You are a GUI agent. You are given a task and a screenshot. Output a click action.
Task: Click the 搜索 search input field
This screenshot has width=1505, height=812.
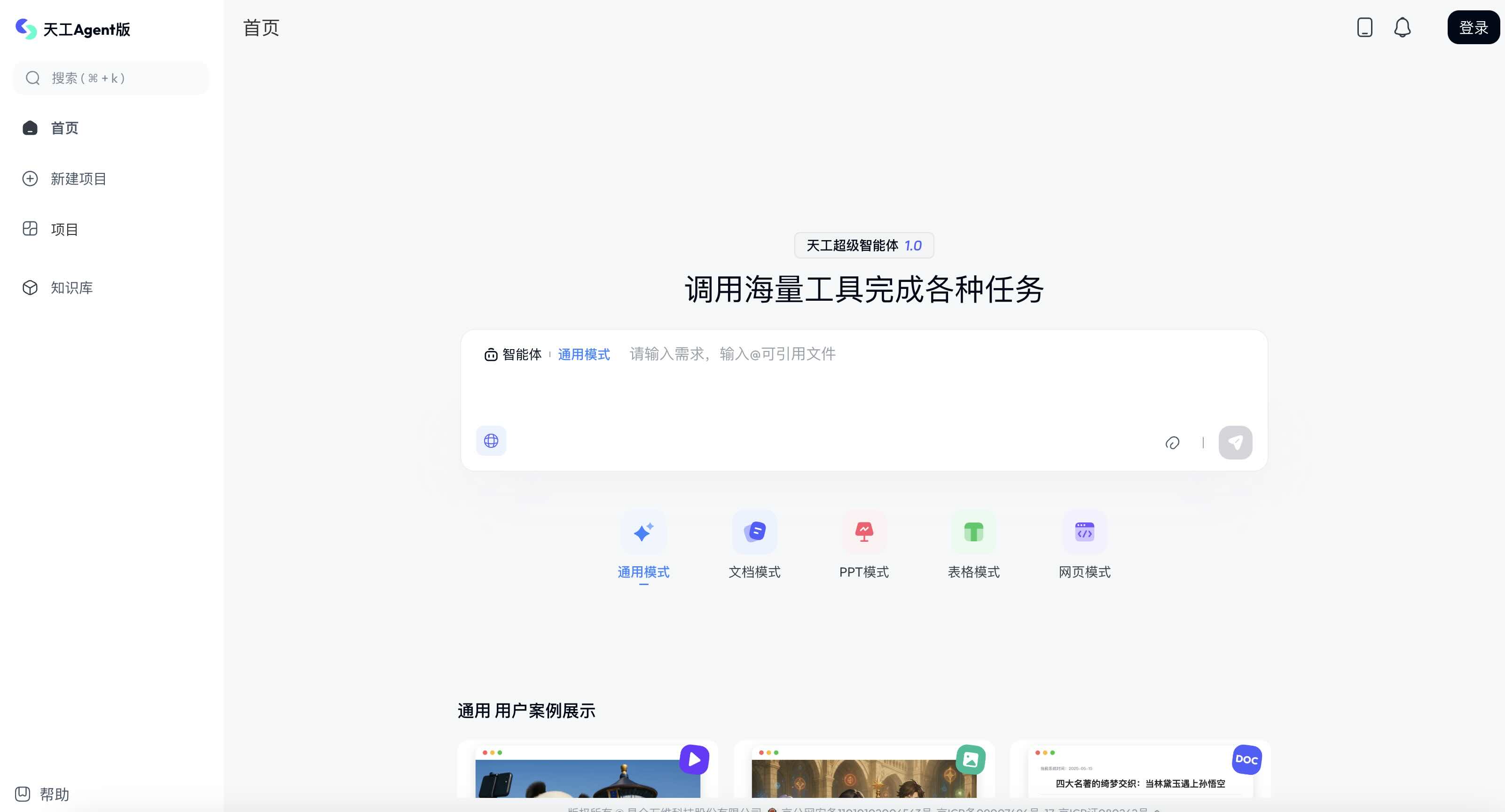coord(110,78)
